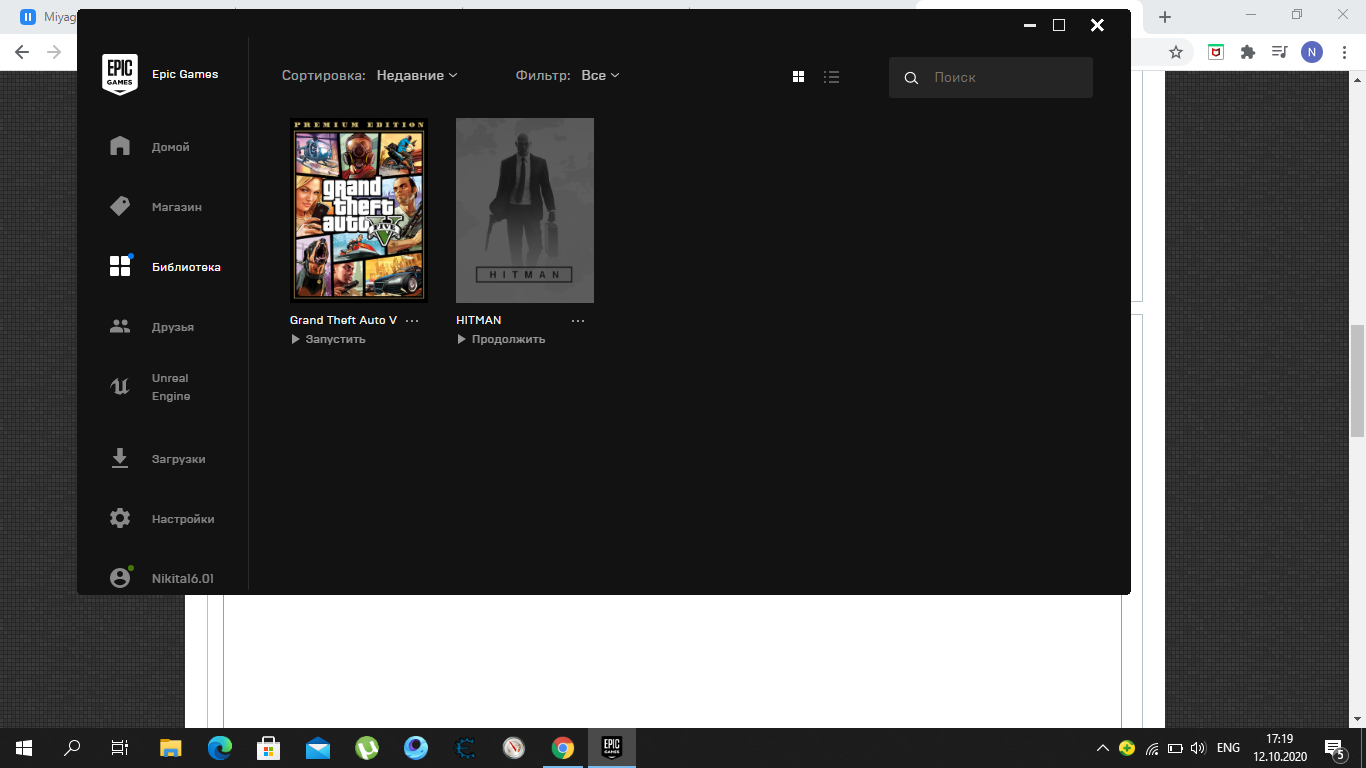
Task: Expand the Сортировка Недавние dropdown
Action: point(417,75)
